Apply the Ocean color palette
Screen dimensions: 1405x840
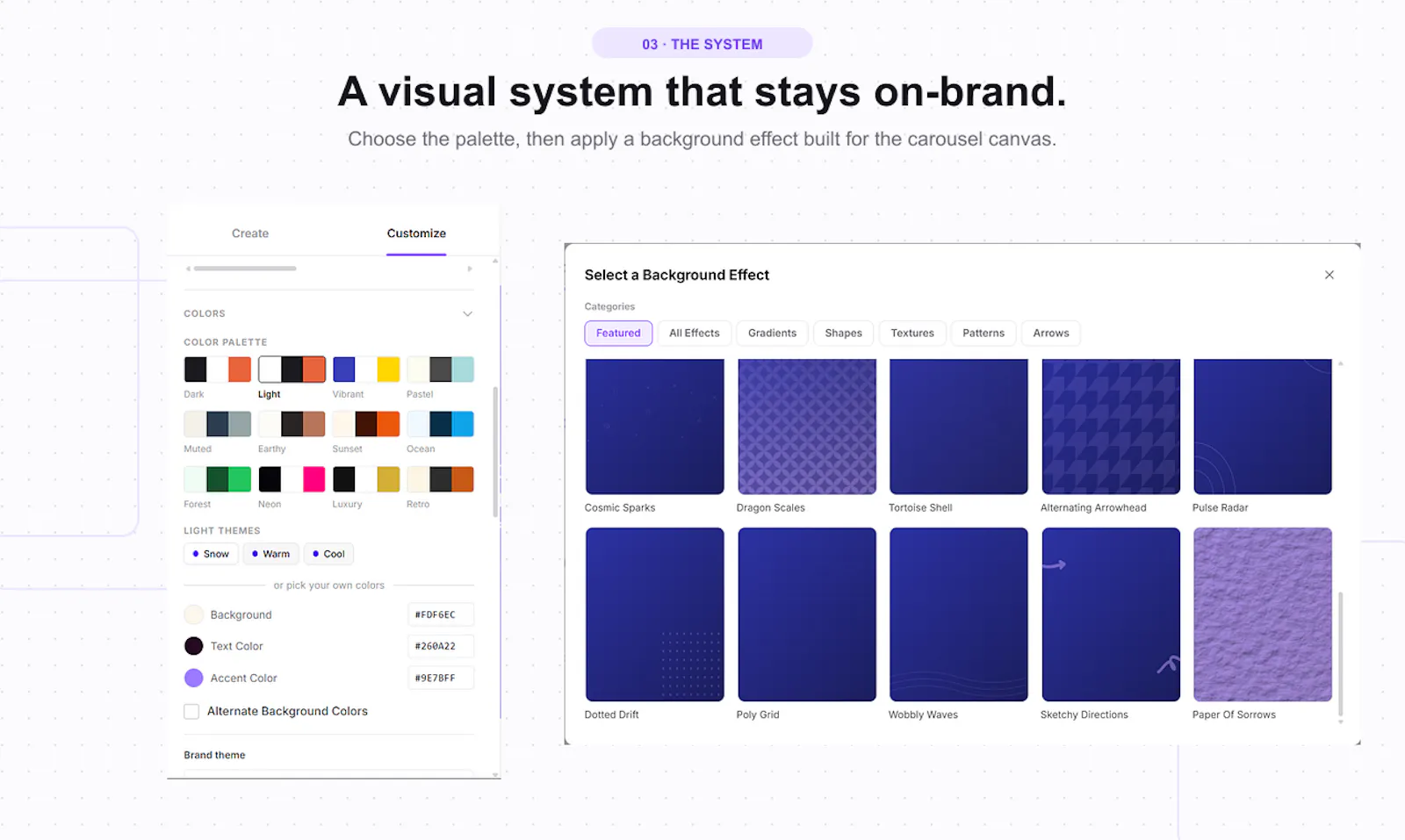(440, 424)
